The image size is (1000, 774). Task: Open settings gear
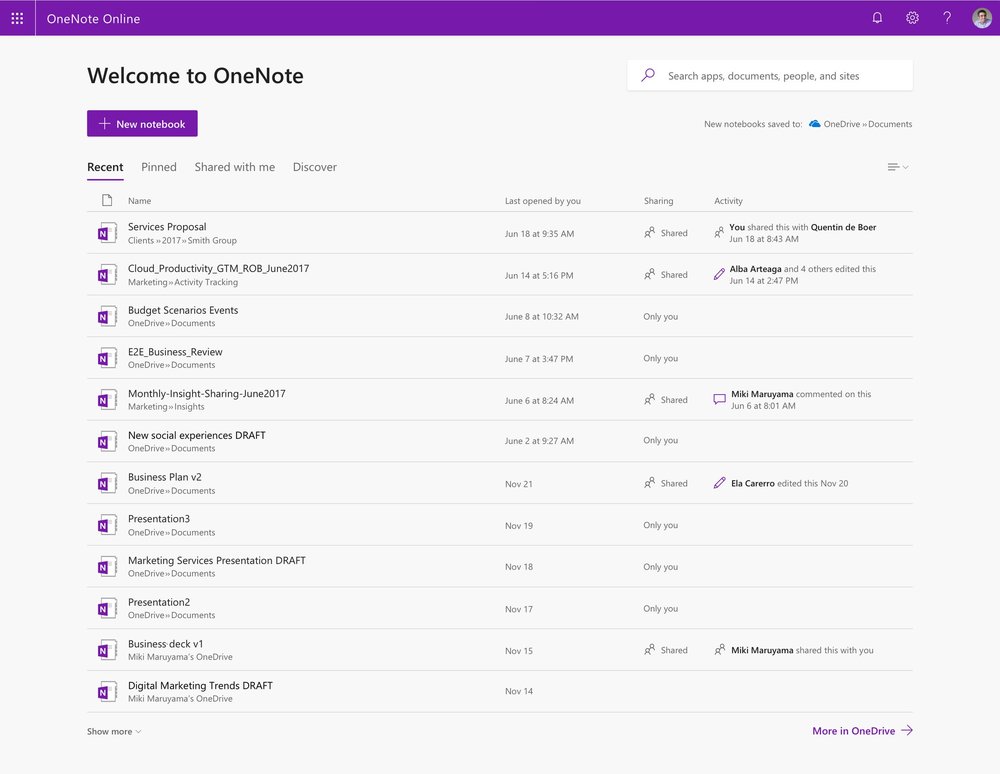pos(912,18)
